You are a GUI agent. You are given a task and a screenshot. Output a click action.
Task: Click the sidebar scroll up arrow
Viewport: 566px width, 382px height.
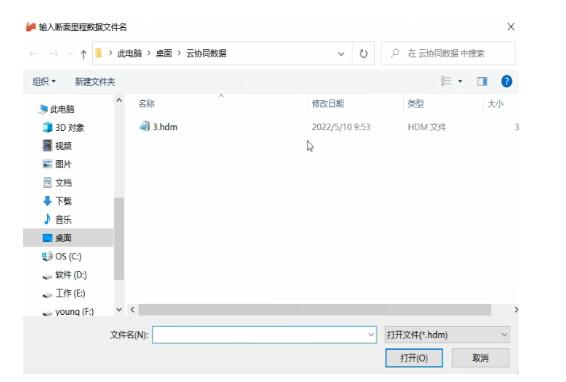point(119,100)
